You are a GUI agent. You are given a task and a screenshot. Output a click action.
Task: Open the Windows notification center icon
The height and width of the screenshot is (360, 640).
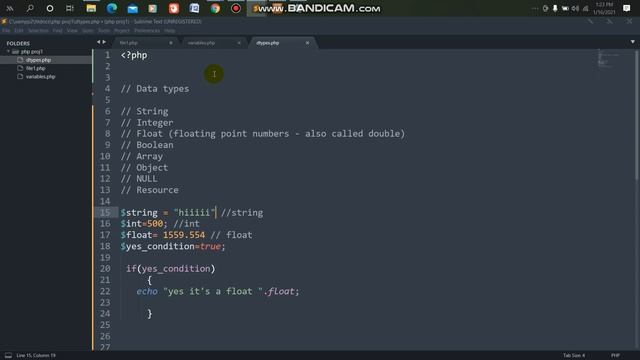[627, 8]
